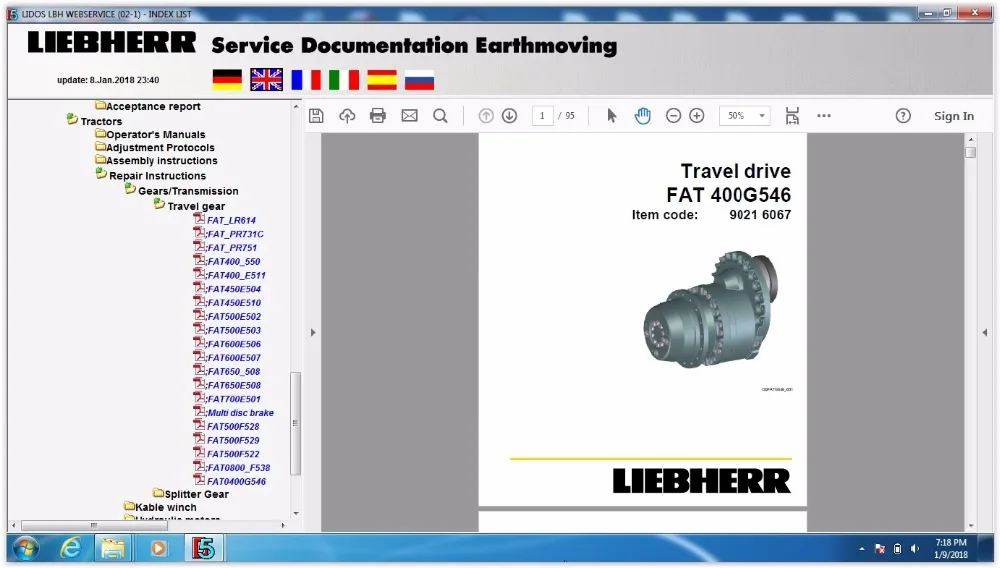
Task: Go to the previous page arrow
Action: click(x=486, y=116)
